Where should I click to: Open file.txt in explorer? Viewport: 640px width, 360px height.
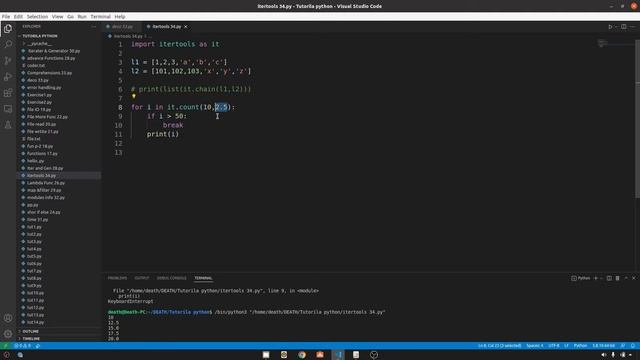[x=33, y=139]
